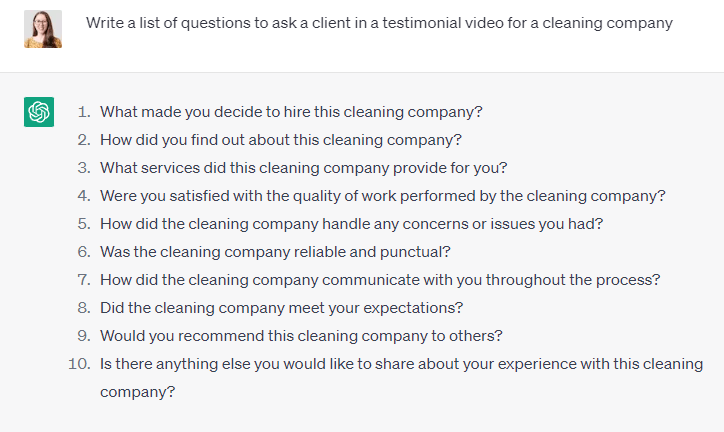Click the list number 3 marker
Viewport: 724px width, 432px height.
click(84, 168)
